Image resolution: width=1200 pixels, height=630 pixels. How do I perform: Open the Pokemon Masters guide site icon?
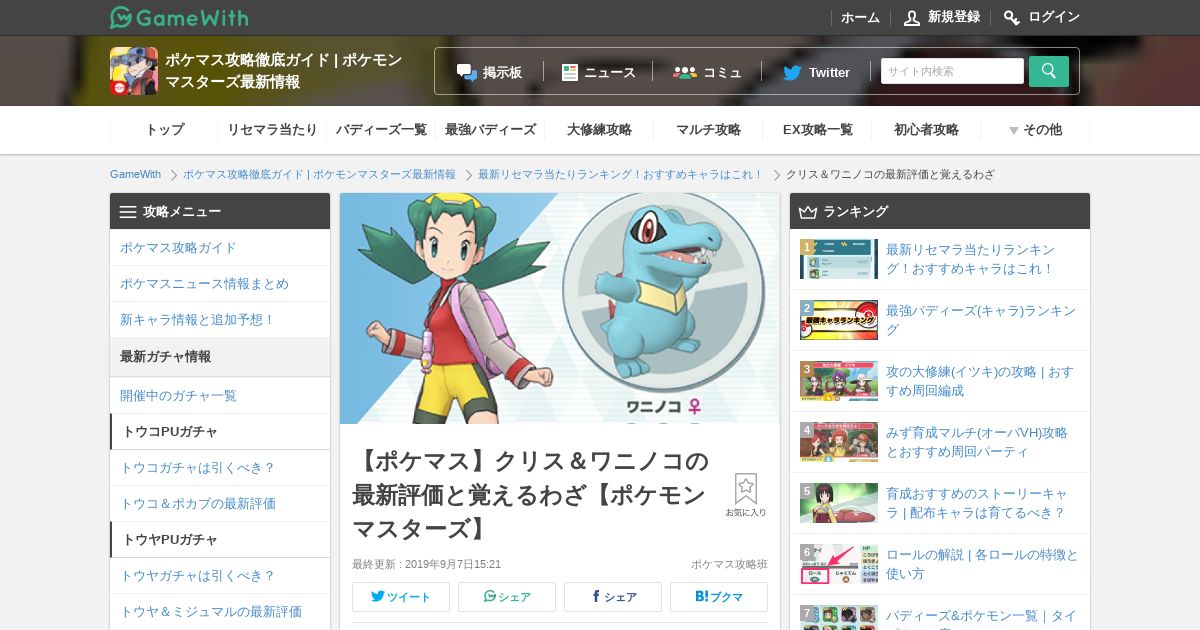click(x=134, y=71)
